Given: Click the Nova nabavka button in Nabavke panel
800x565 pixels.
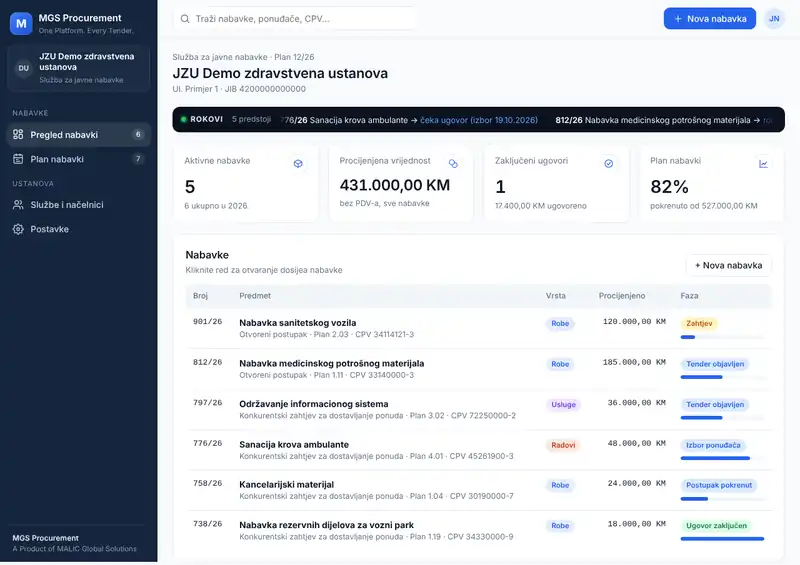Looking at the screenshot, I should click(728, 265).
